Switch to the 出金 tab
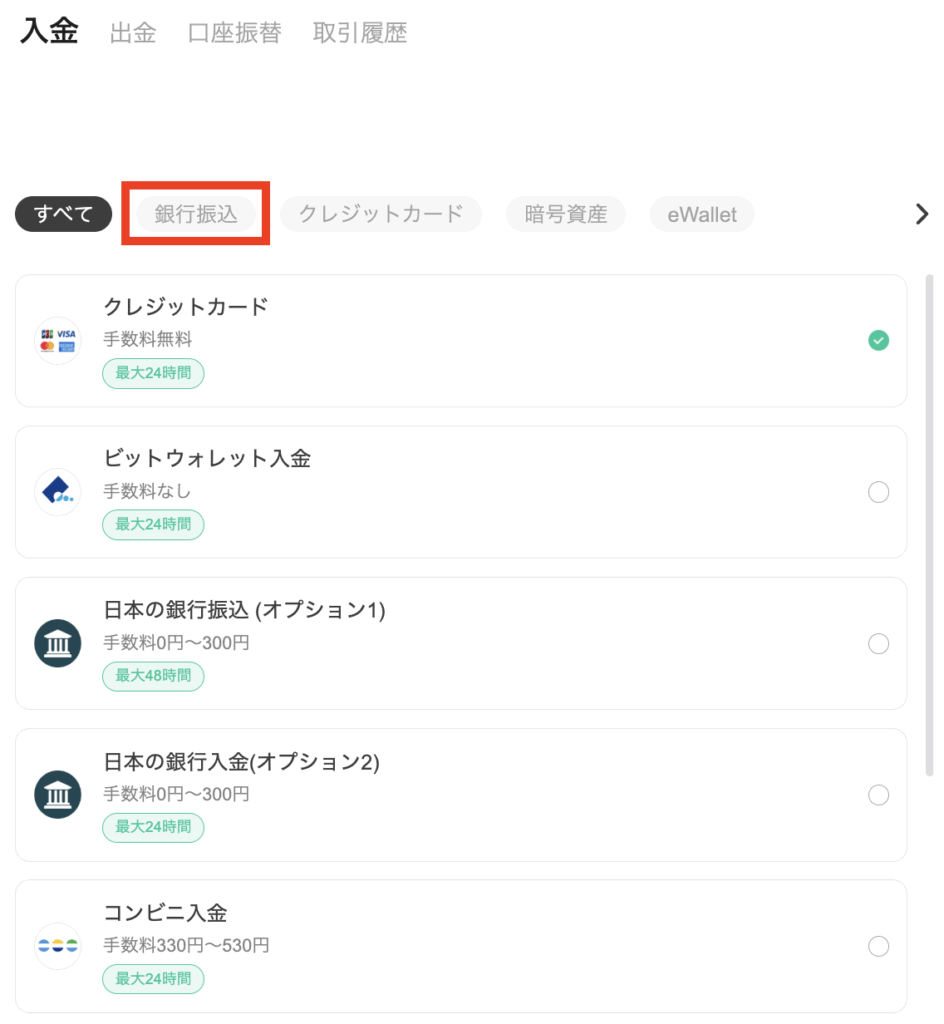Image resolution: width=944 pixels, height=1024 pixels. pos(133,33)
